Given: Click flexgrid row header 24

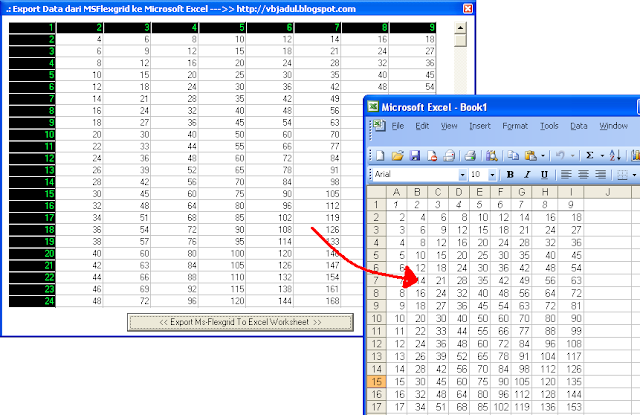Looking at the screenshot, I should click(32, 301).
